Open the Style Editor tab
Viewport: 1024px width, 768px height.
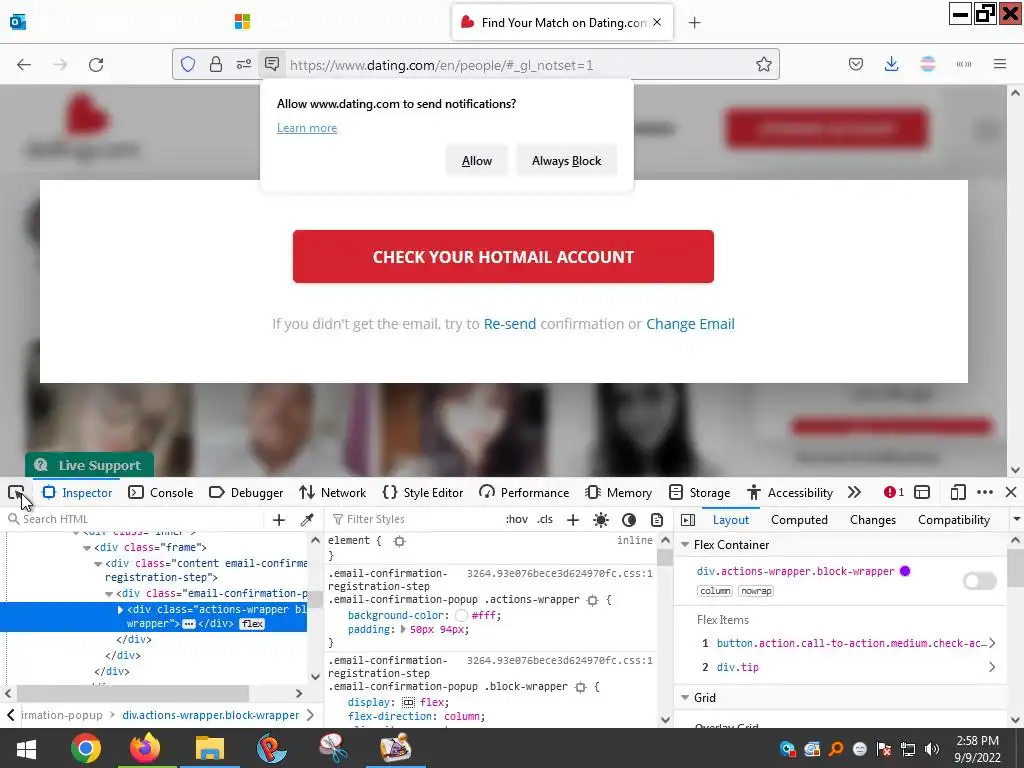[423, 493]
